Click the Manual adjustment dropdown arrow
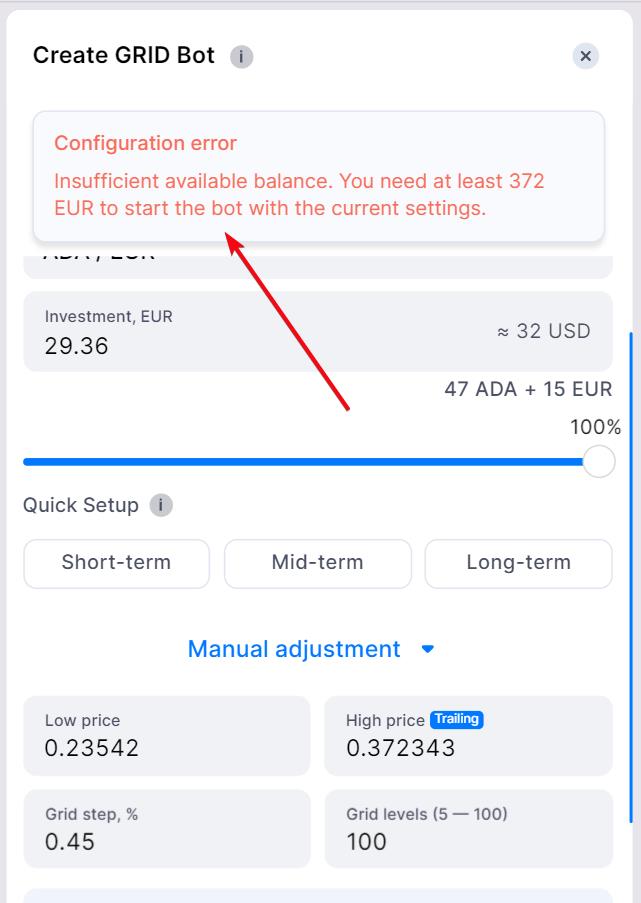This screenshot has width=641, height=903. (x=428, y=650)
